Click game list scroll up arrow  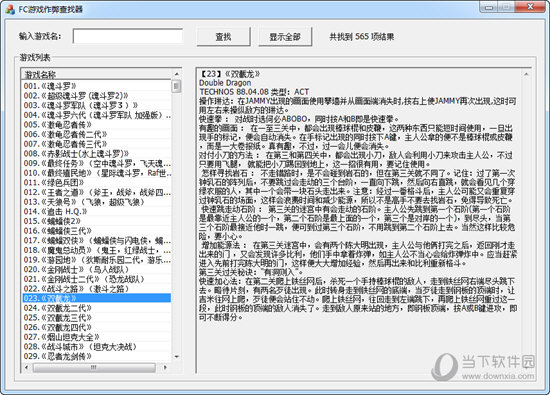(x=176, y=74)
